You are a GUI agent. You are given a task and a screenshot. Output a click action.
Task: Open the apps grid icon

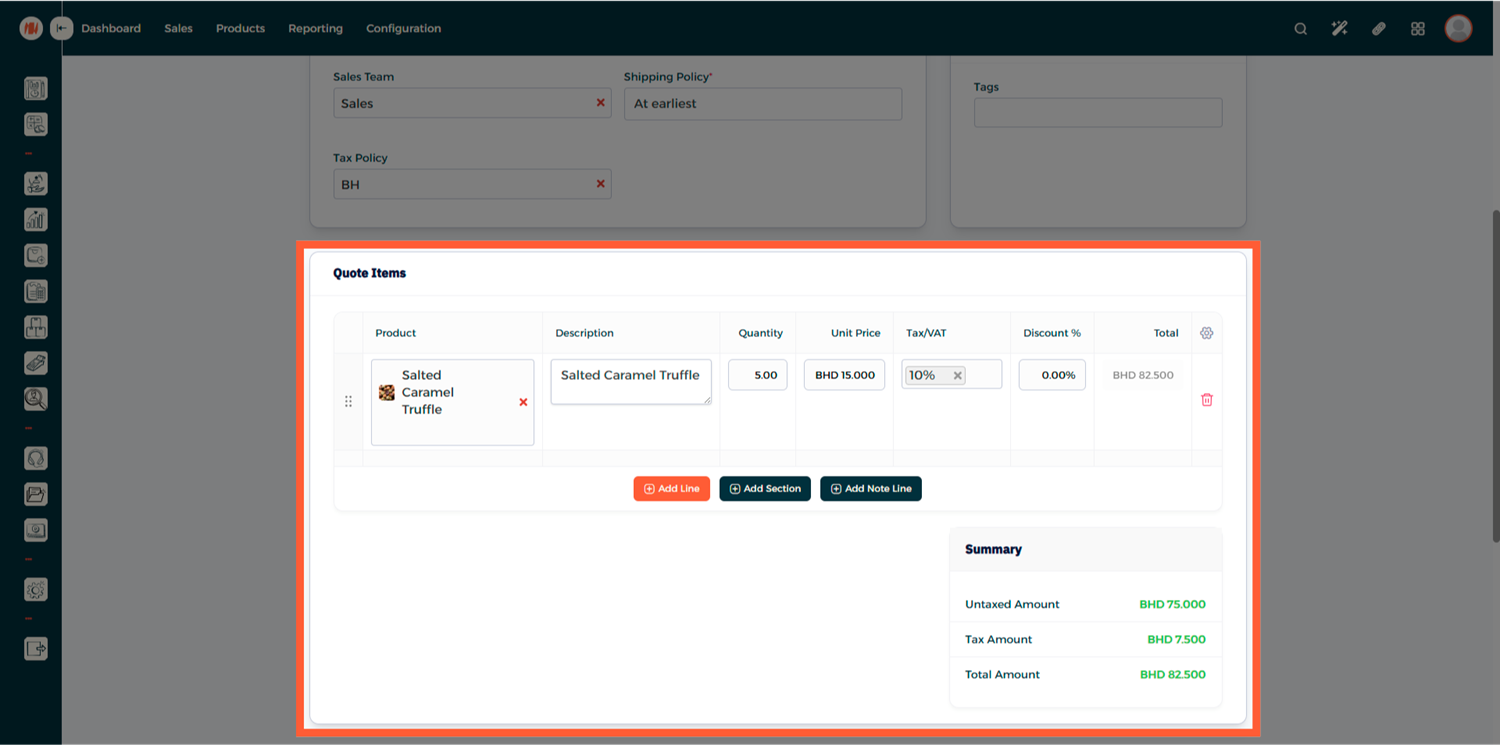coord(1417,29)
